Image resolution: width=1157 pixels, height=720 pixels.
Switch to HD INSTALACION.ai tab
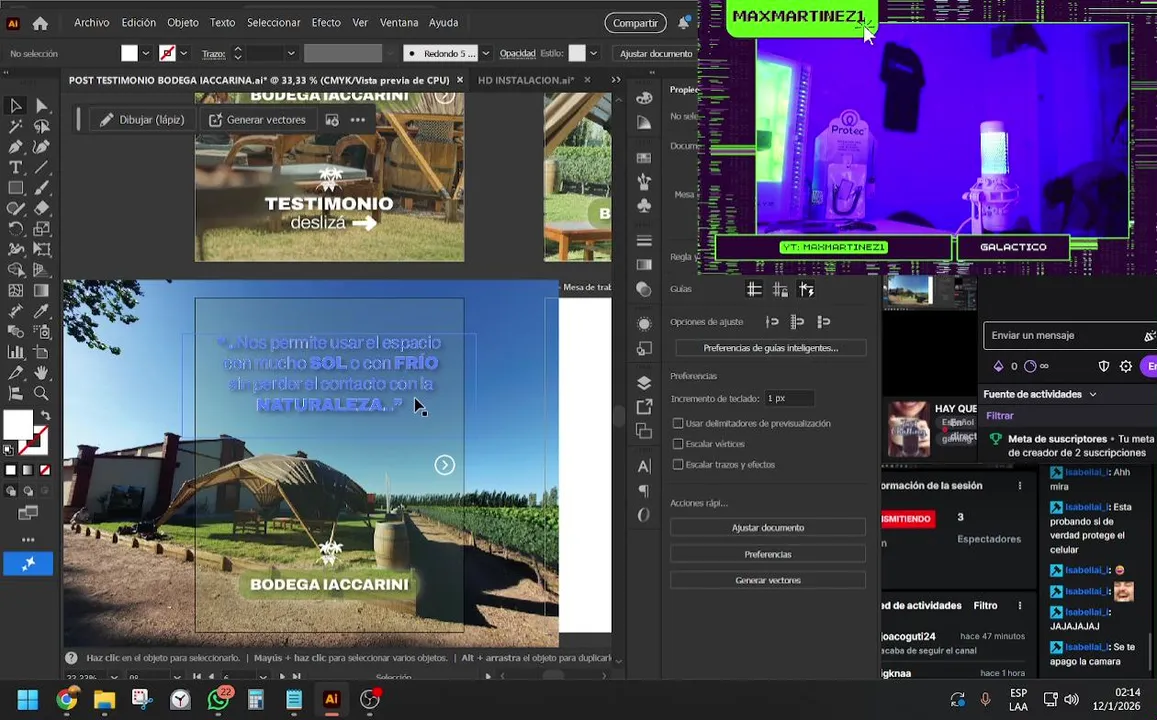click(x=525, y=80)
